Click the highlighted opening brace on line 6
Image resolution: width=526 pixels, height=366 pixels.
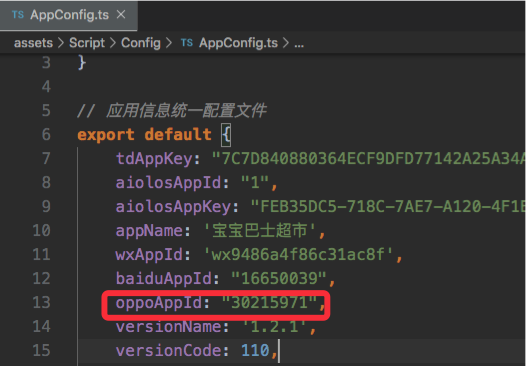[x=226, y=135]
